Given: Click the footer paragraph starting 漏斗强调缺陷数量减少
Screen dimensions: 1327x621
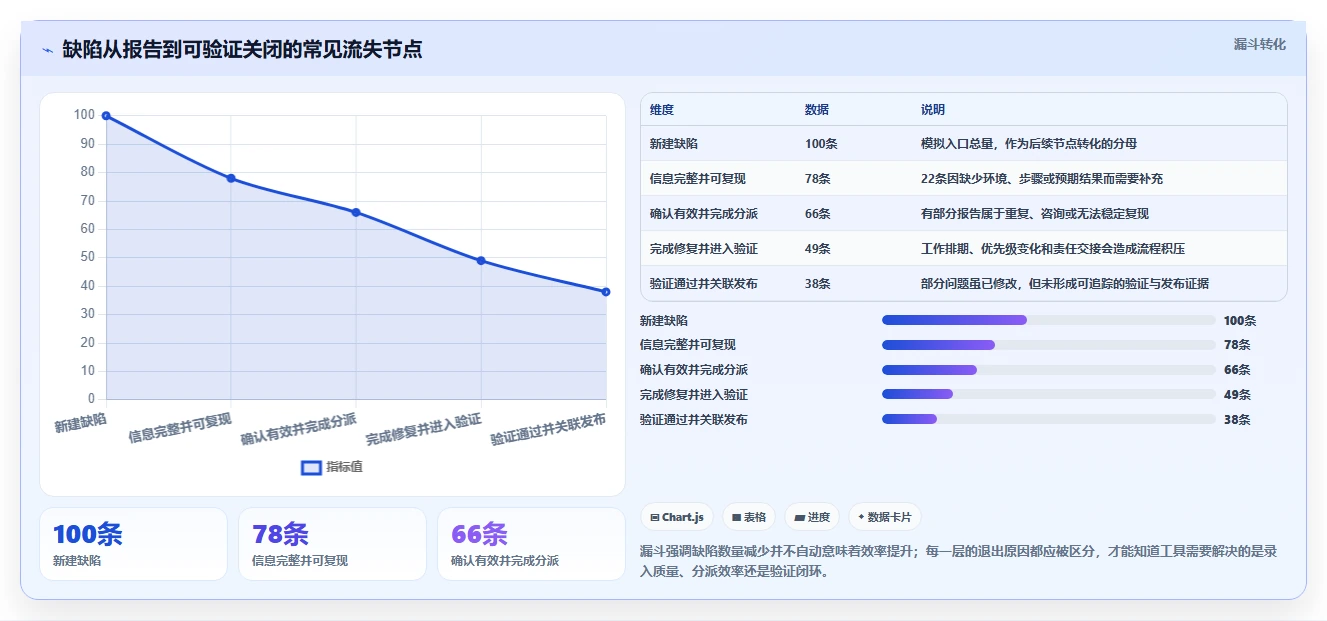Looking at the screenshot, I should coord(958,562).
